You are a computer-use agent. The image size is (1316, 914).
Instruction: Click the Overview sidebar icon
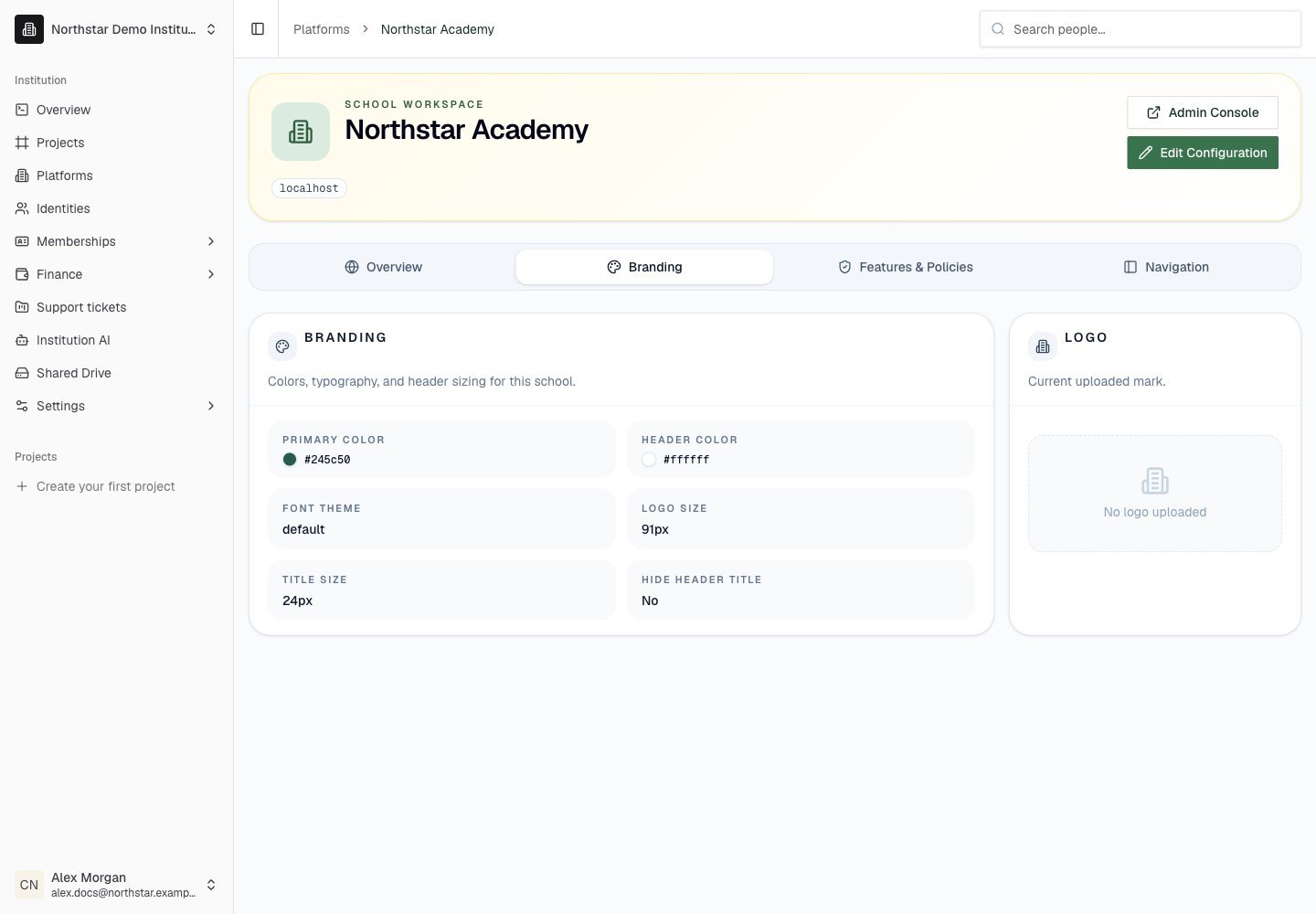(x=22, y=110)
